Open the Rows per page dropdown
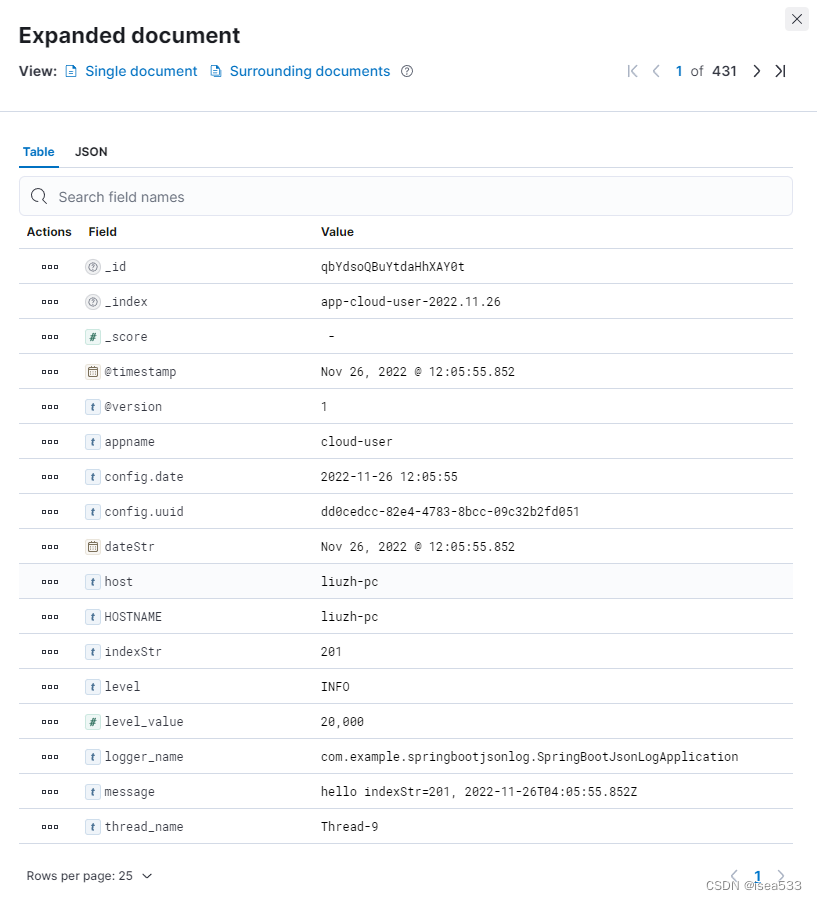 click(x=89, y=876)
